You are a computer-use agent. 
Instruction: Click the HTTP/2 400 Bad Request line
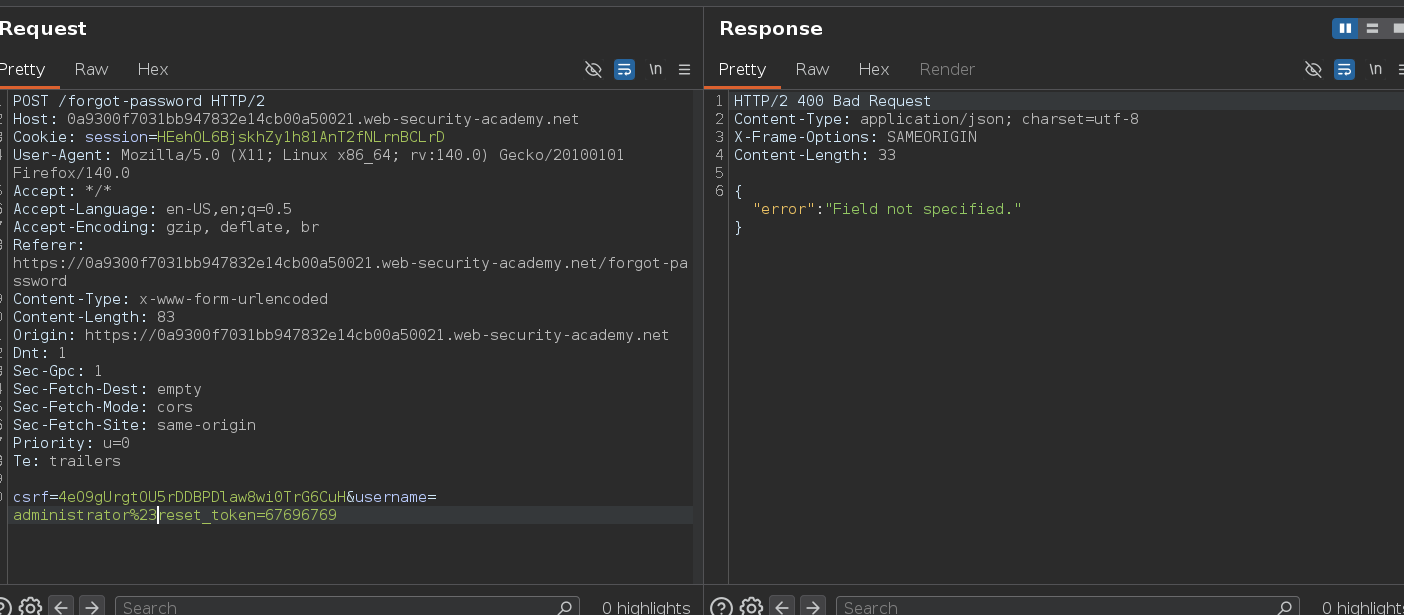pyautogui.click(x=832, y=101)
